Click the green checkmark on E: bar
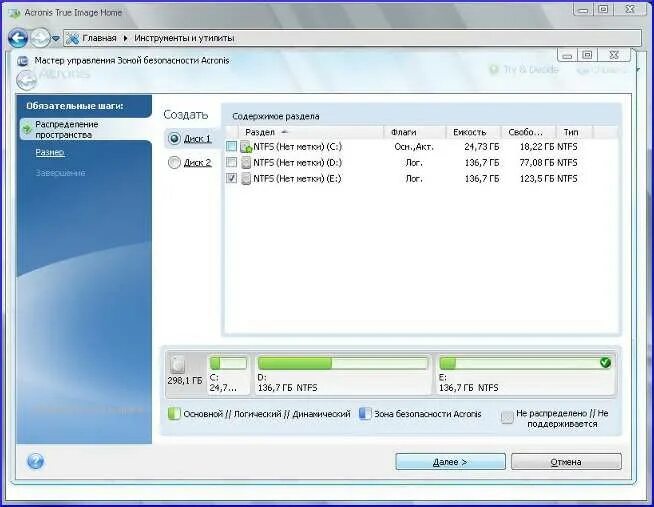 tap(605, 362)
